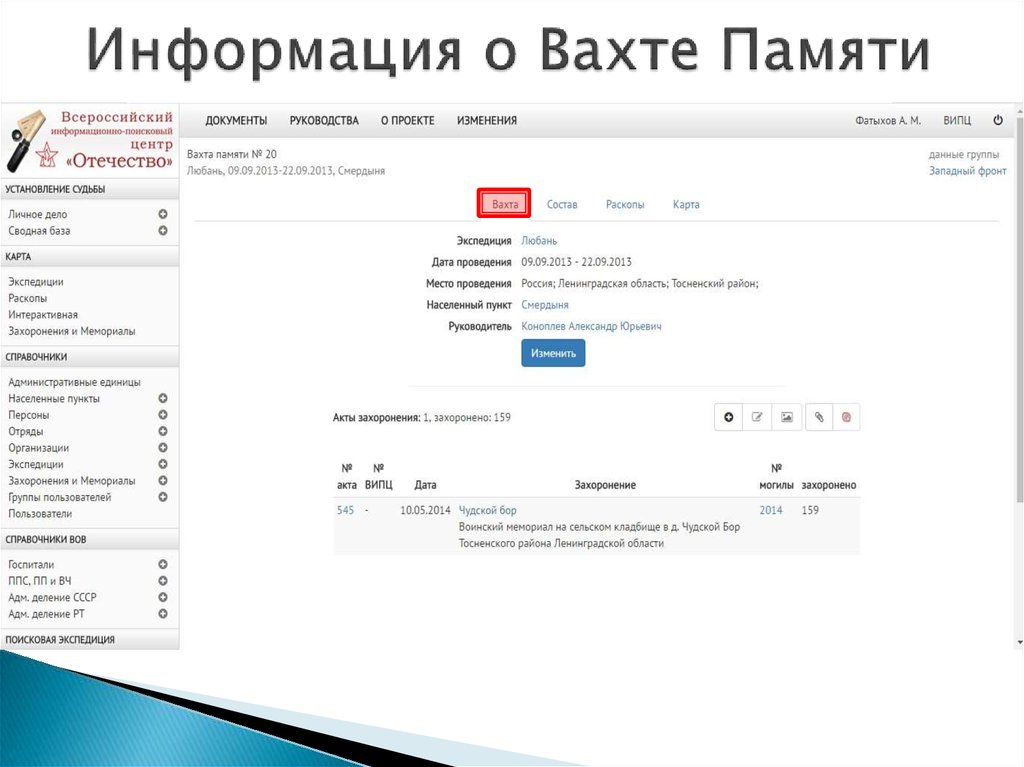Open the edit act icon

(x=757, y=417)
